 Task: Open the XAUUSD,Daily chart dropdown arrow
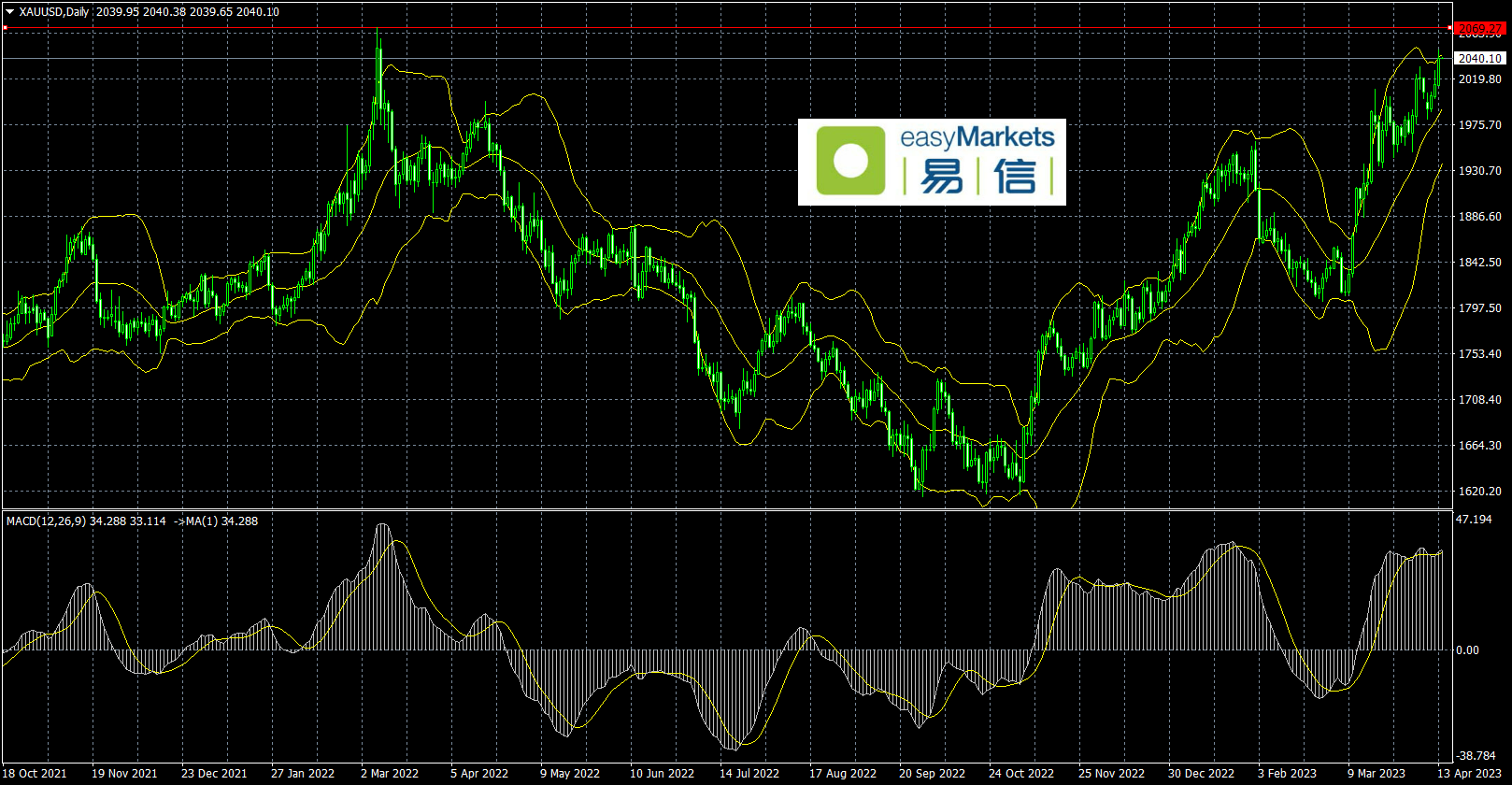click(9, 12)
